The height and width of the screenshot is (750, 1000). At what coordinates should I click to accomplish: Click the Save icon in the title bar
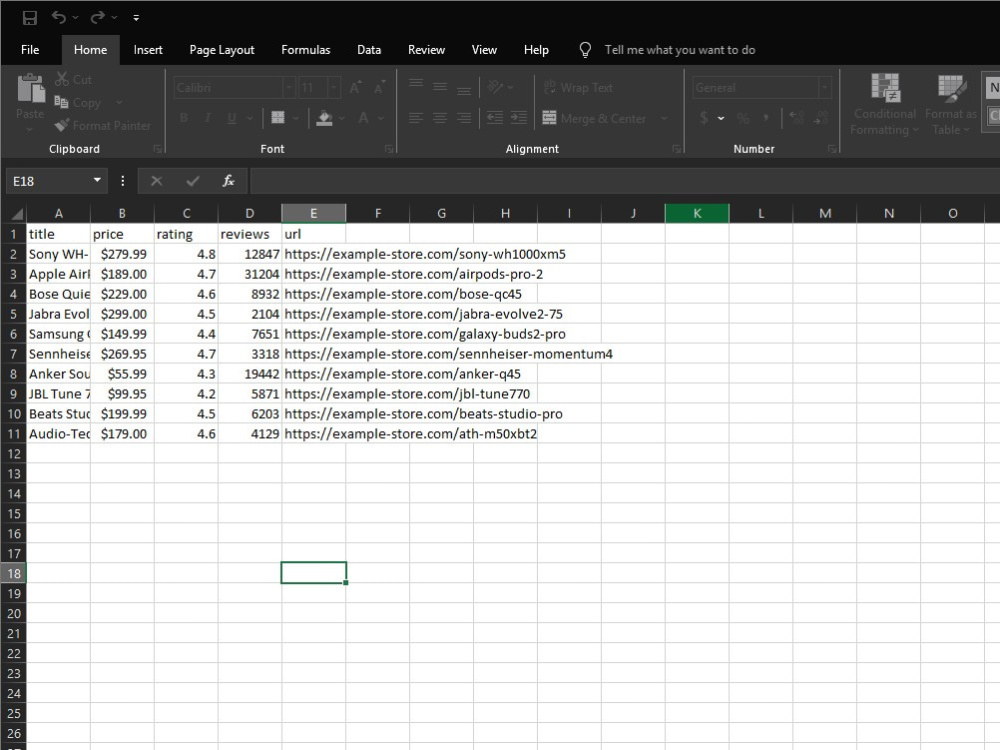[29, 18]
